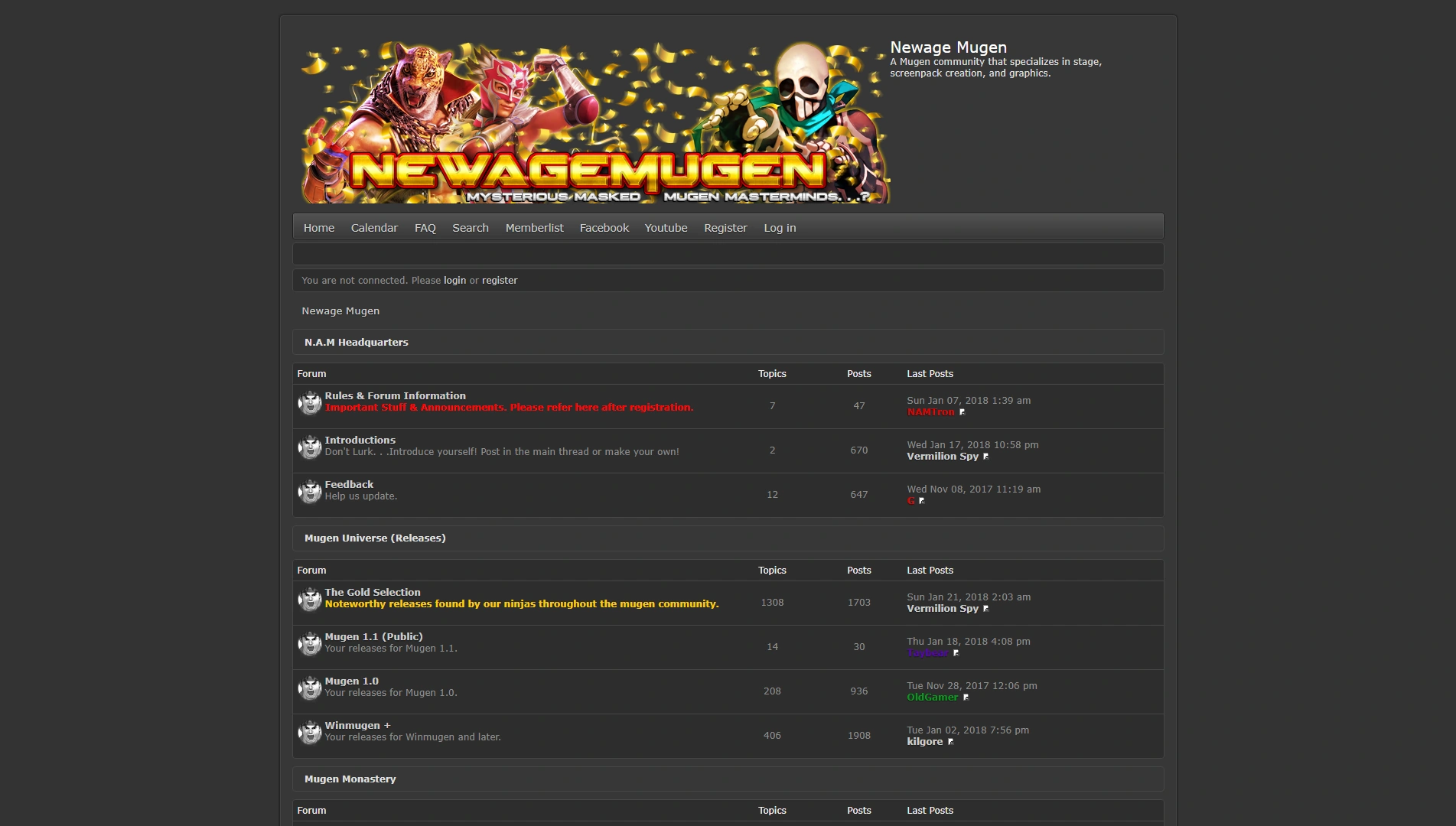Image resolution: width=1456 pixels, height=826 pixels.
Task: Open the latest post icon beside NAMTron
Action: click(963, 412)
